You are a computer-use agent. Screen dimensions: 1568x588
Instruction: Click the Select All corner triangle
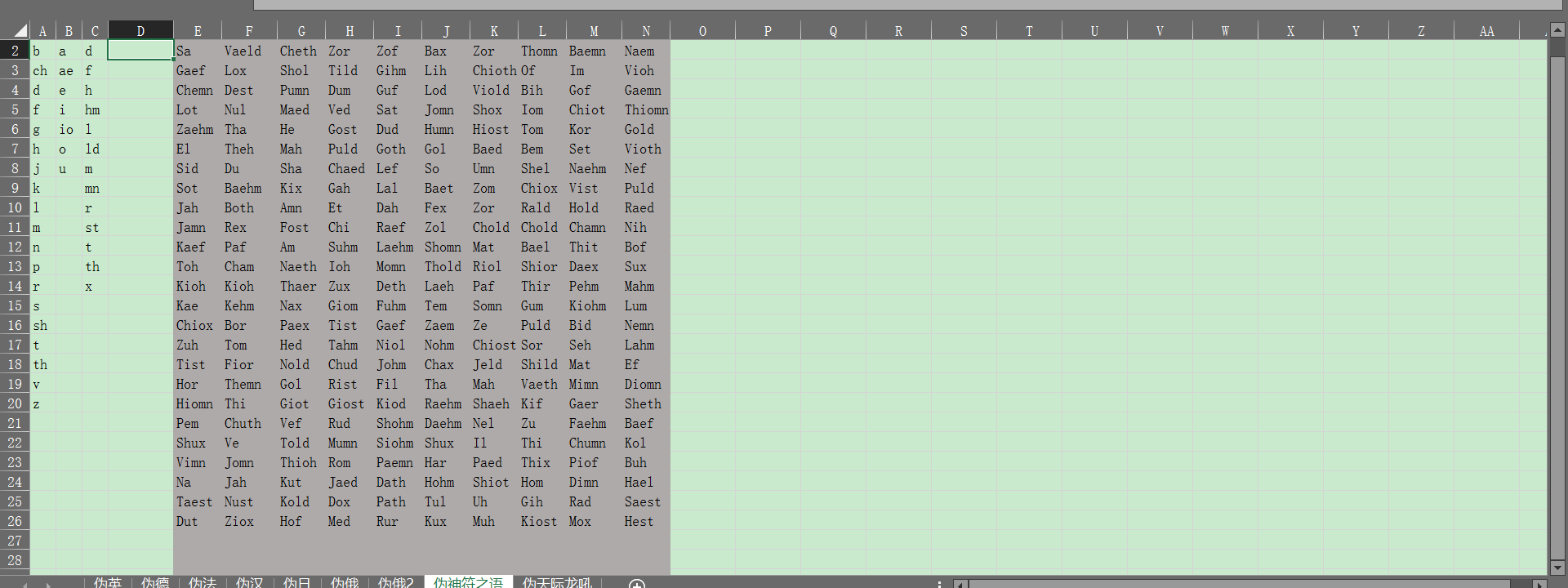point(20,31)
